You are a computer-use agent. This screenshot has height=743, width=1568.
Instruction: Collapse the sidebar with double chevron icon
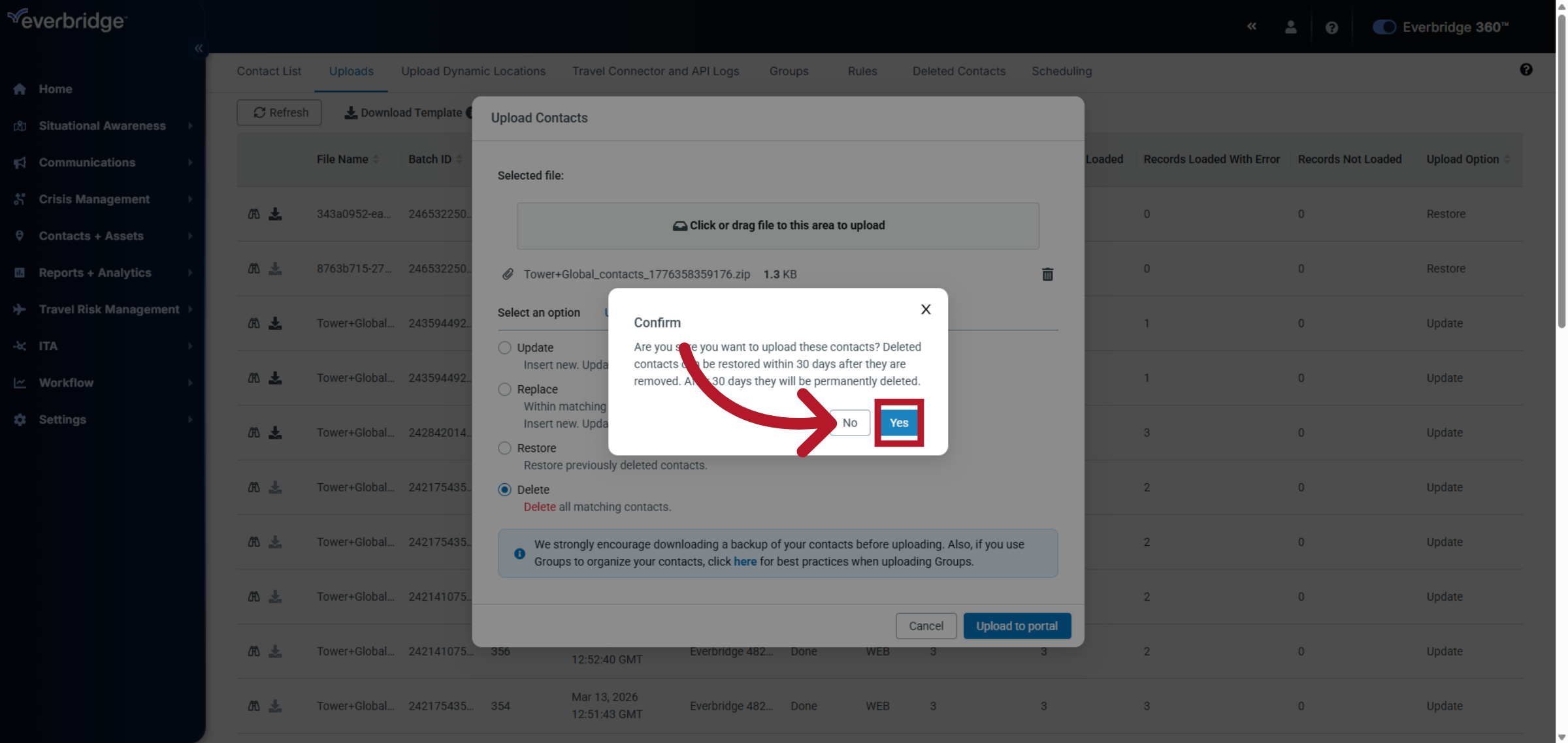tap(199, 48)
